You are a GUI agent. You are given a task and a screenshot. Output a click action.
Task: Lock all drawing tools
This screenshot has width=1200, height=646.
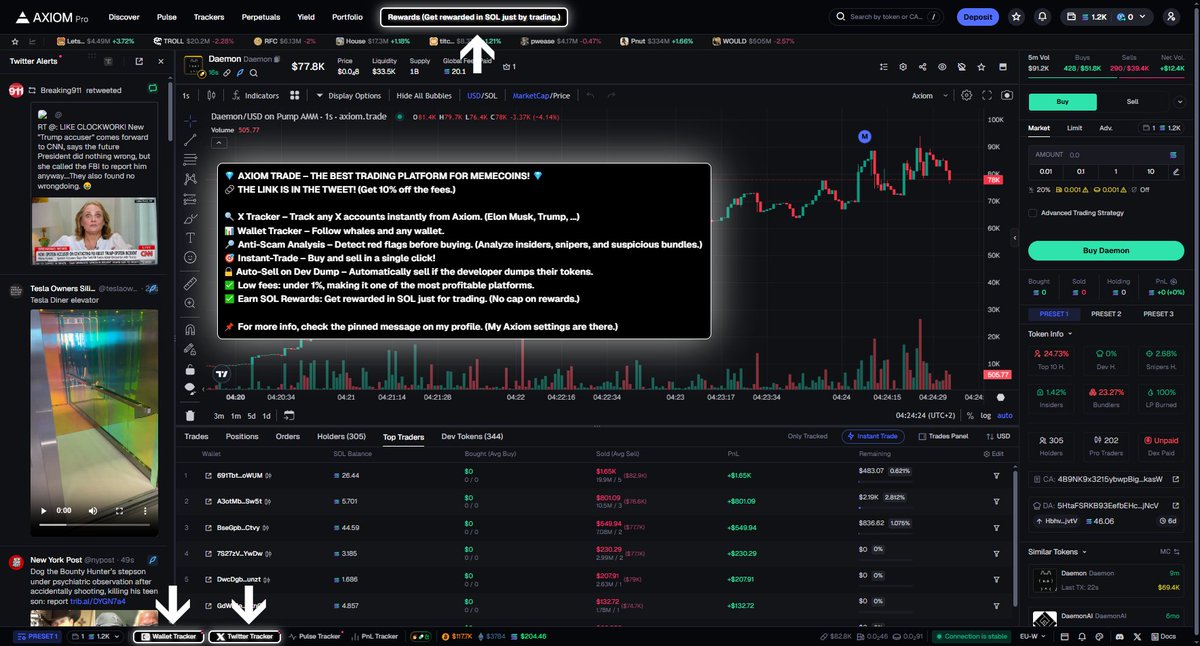pos(190,368)
